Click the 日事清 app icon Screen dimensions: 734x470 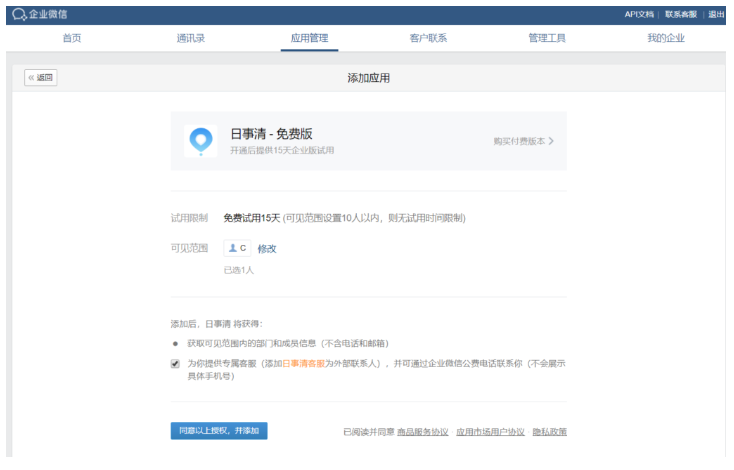tap(201, 141)
